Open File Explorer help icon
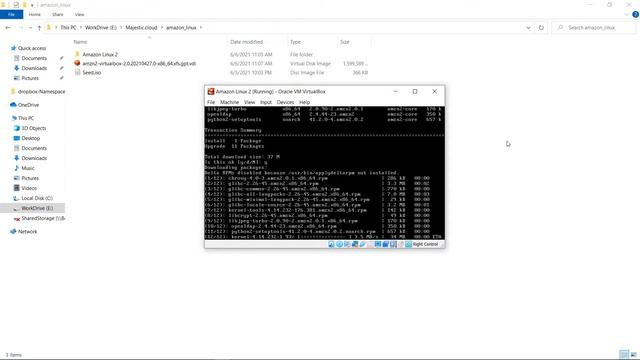The image size is (640, 360). pos(635,14)
